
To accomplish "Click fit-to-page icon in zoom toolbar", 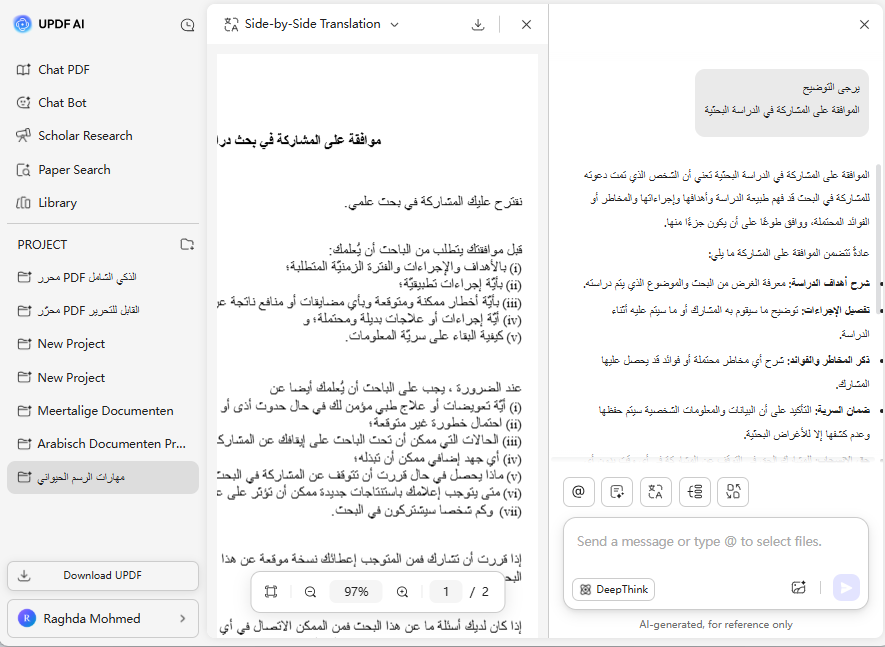I will click(x=271, y=592).
